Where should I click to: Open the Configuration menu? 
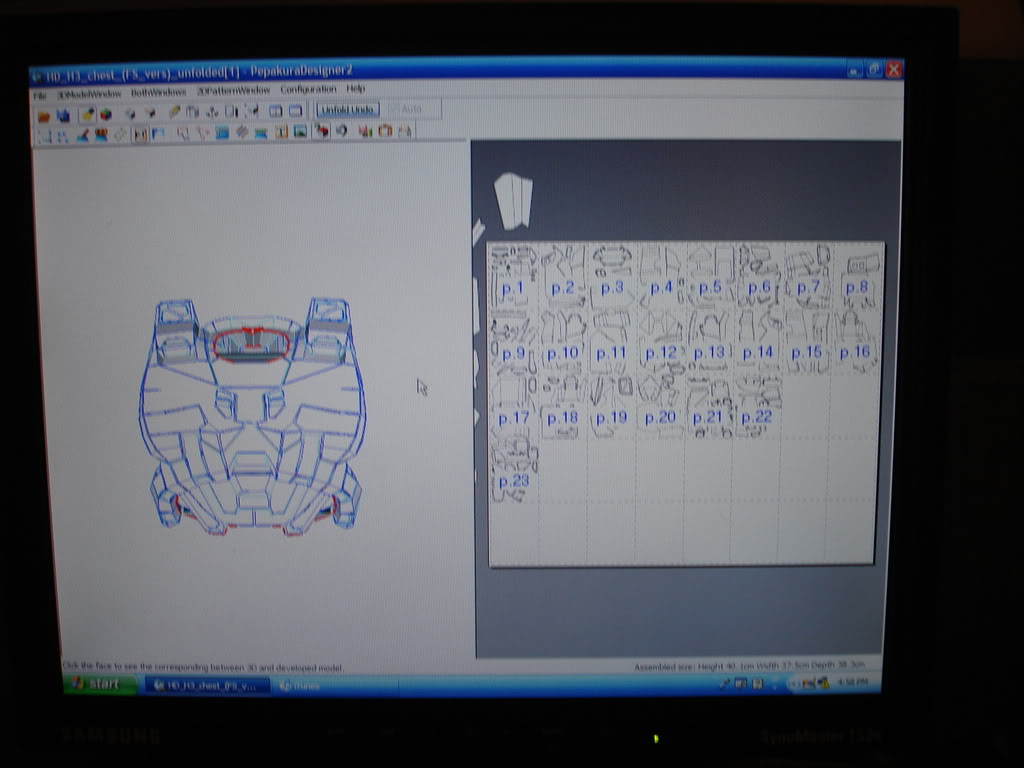click(x=308, y=89)
